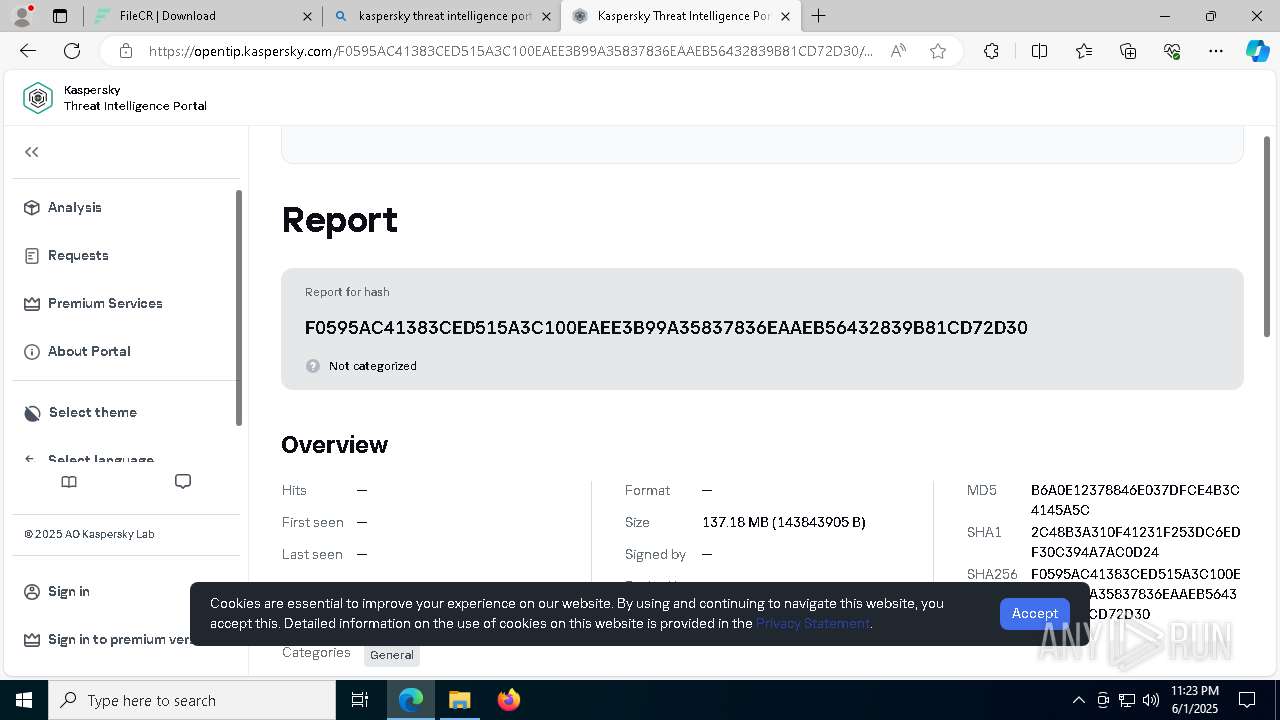
Task: Open Microsoft Edge from taskbar
Action: coord(411,700)
